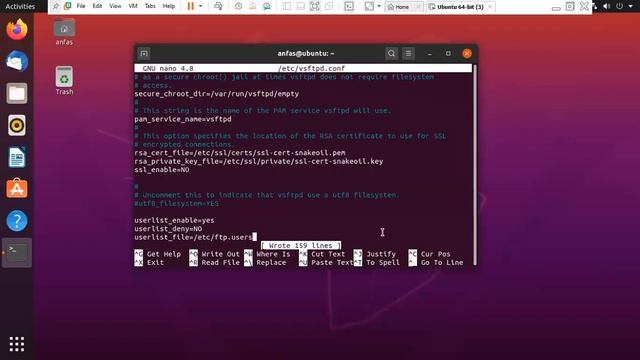Click the Justify shortcut in nano
The image size is (640, 360).
pyautogui.click(x=375, y=254)
